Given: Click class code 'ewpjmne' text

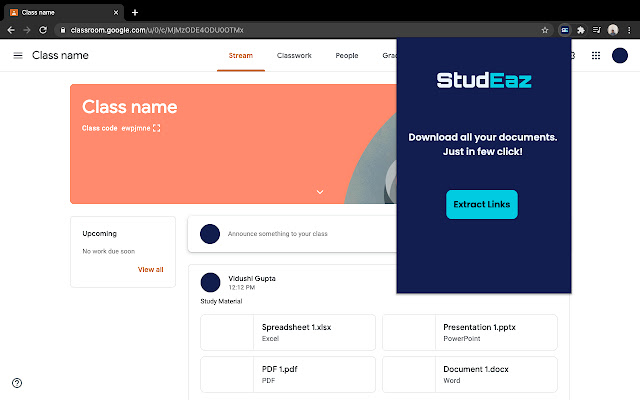Looking at the screenshot, I should point(136,128).
